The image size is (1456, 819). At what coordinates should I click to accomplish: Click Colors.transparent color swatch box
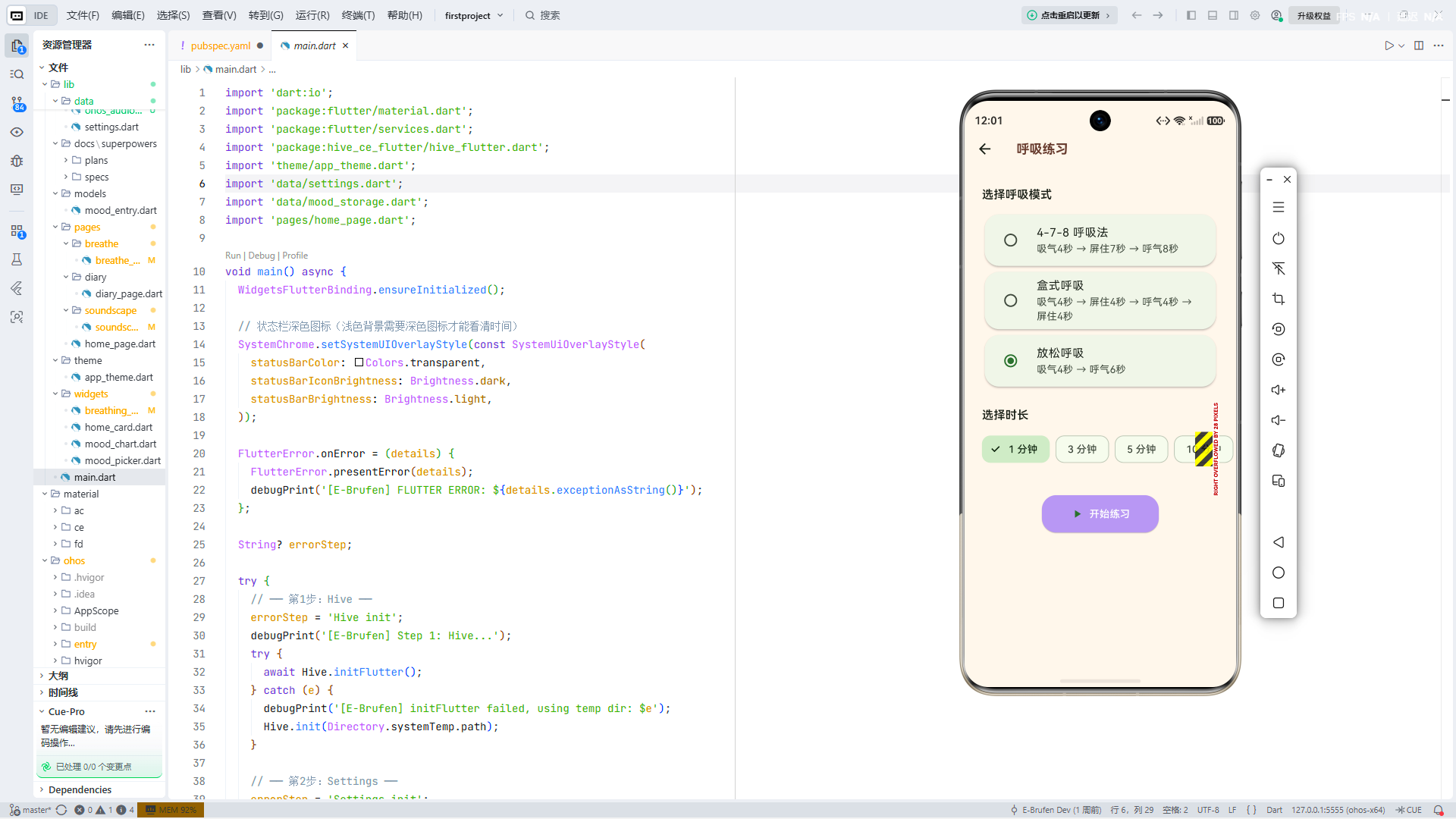coord(359,362)
